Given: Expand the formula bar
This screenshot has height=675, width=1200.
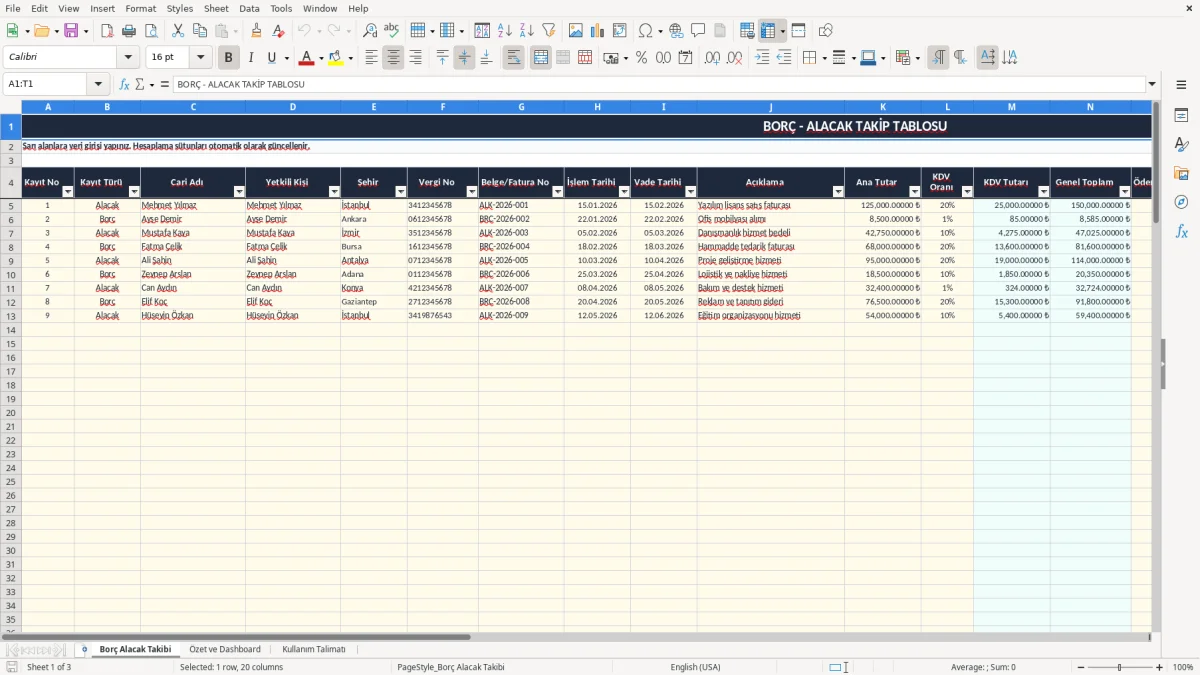Looking at the screenshot, I should pyautogui.click(x=1152, y=84).
